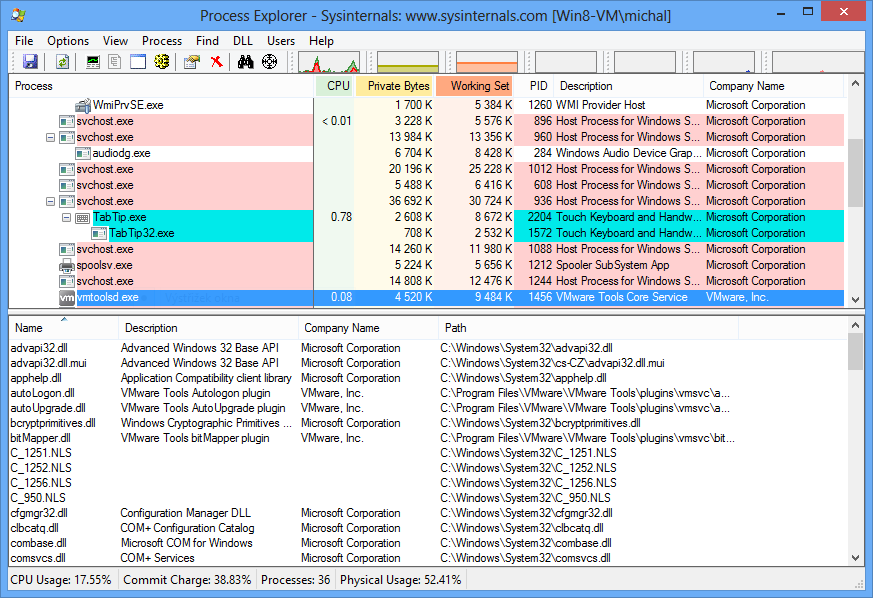
Task: Open the System Information graph panel
Action: coord(92,61)
